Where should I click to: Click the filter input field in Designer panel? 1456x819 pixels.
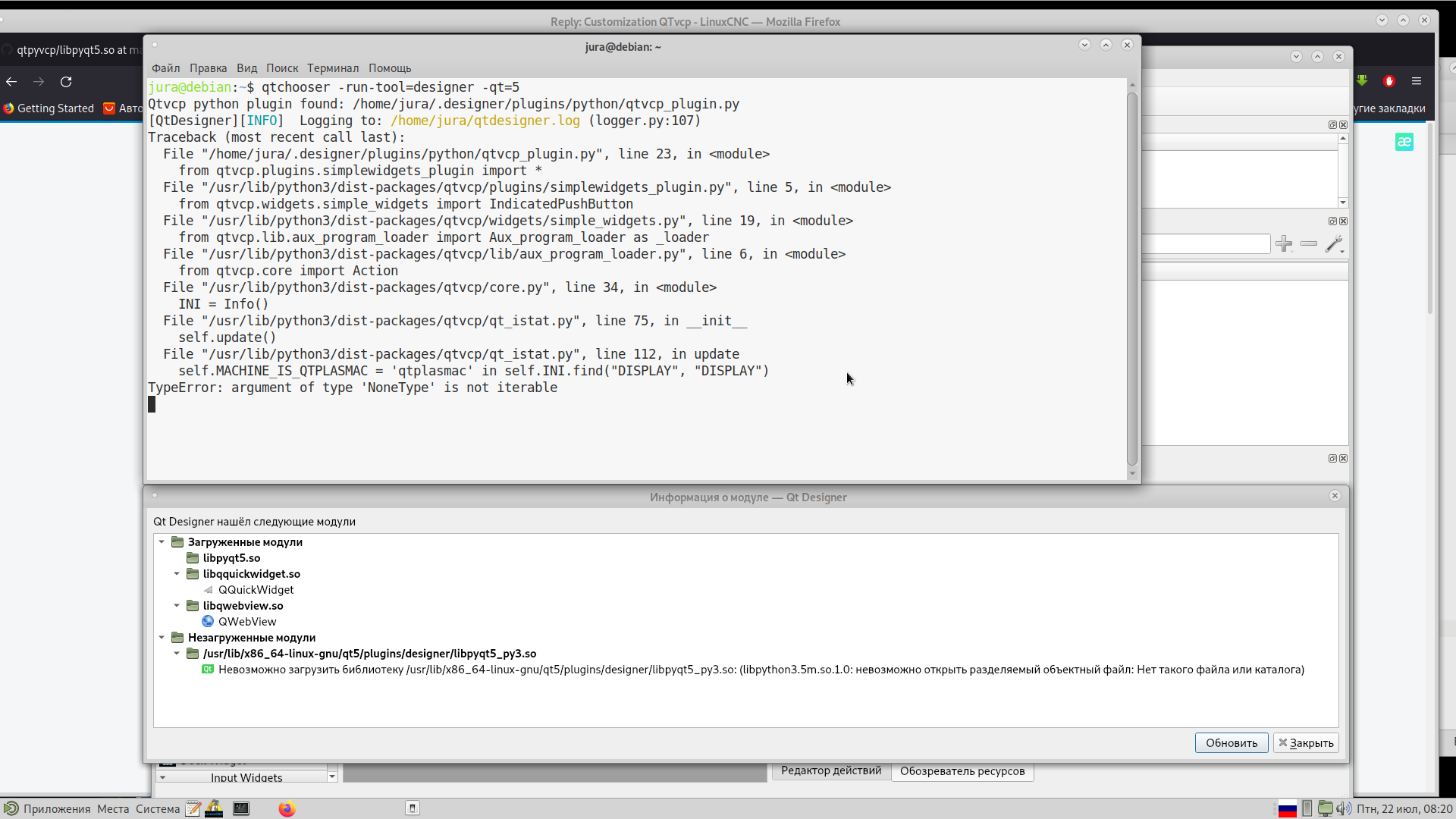coord(1207,243)
